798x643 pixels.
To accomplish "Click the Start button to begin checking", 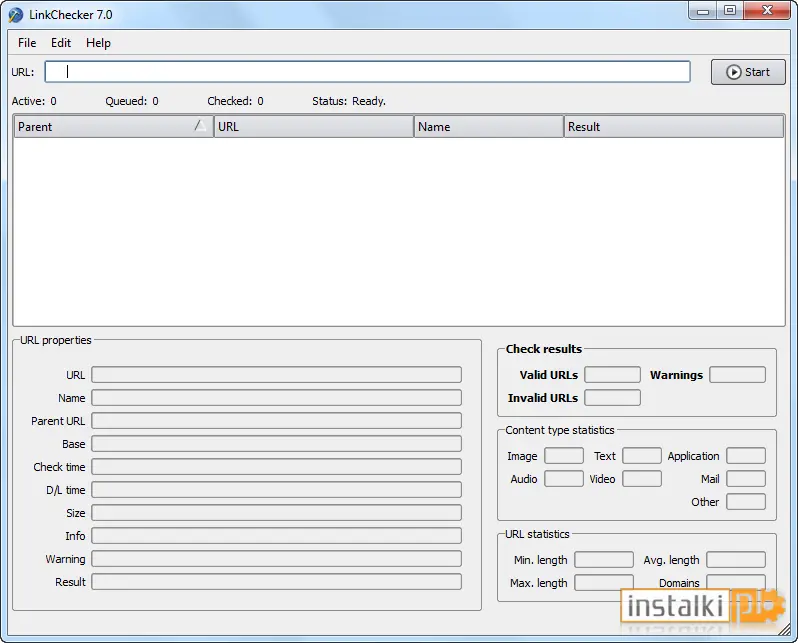I will pyautogui.click(x=748, y=72).
